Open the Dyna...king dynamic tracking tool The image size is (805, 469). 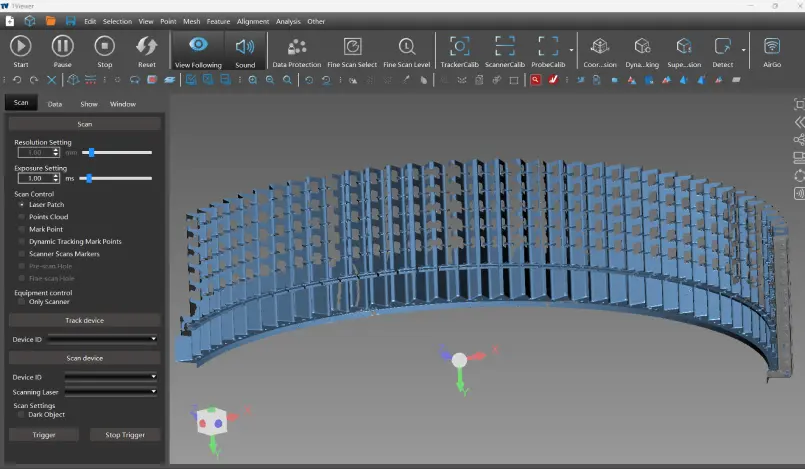click(642, 51)
